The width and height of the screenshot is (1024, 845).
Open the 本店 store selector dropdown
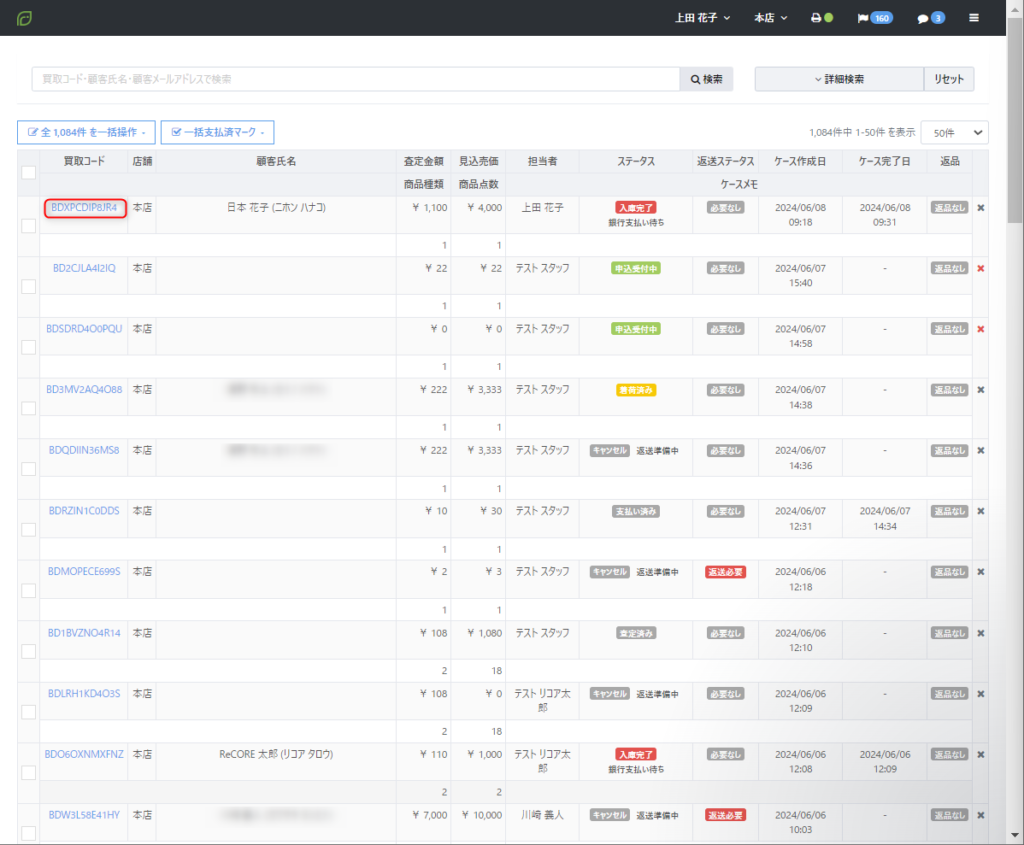(771, 18)
